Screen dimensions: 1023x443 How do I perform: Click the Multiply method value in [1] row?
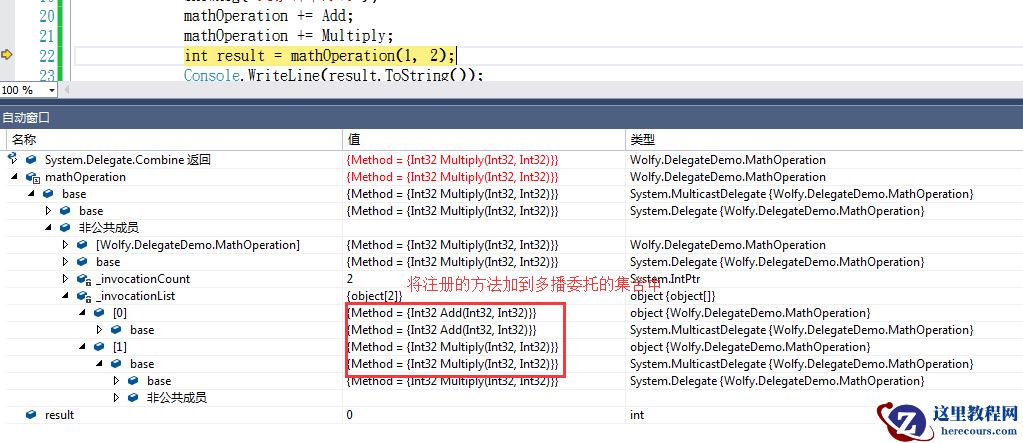(453, 346)
